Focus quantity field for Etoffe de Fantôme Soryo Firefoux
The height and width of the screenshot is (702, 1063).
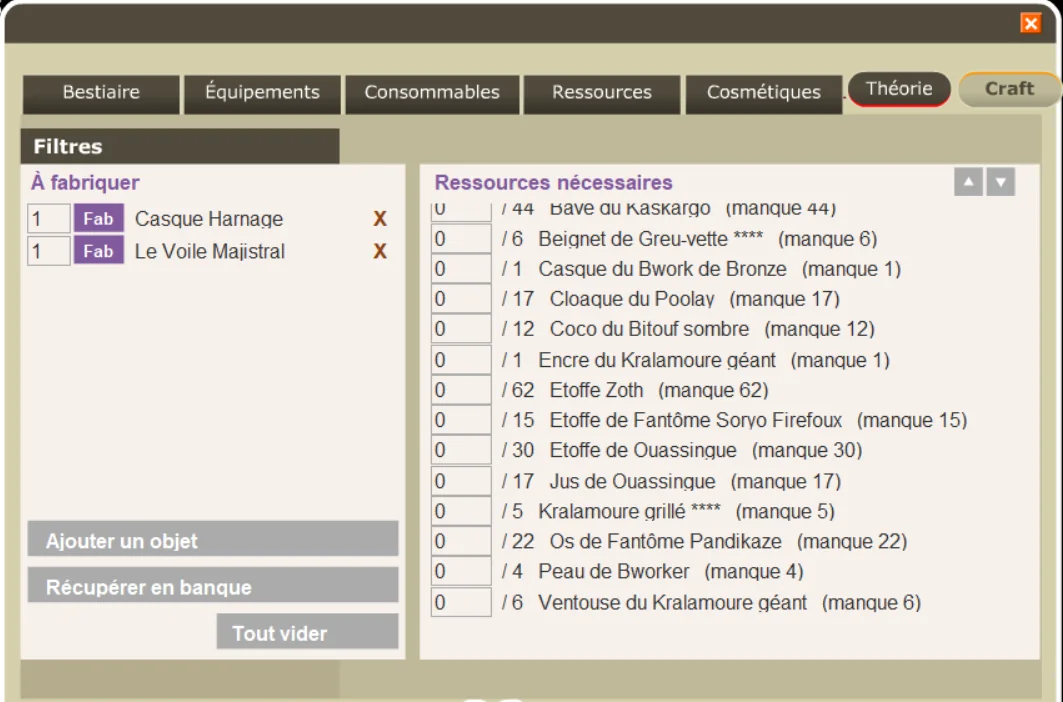tap(461, 420)
